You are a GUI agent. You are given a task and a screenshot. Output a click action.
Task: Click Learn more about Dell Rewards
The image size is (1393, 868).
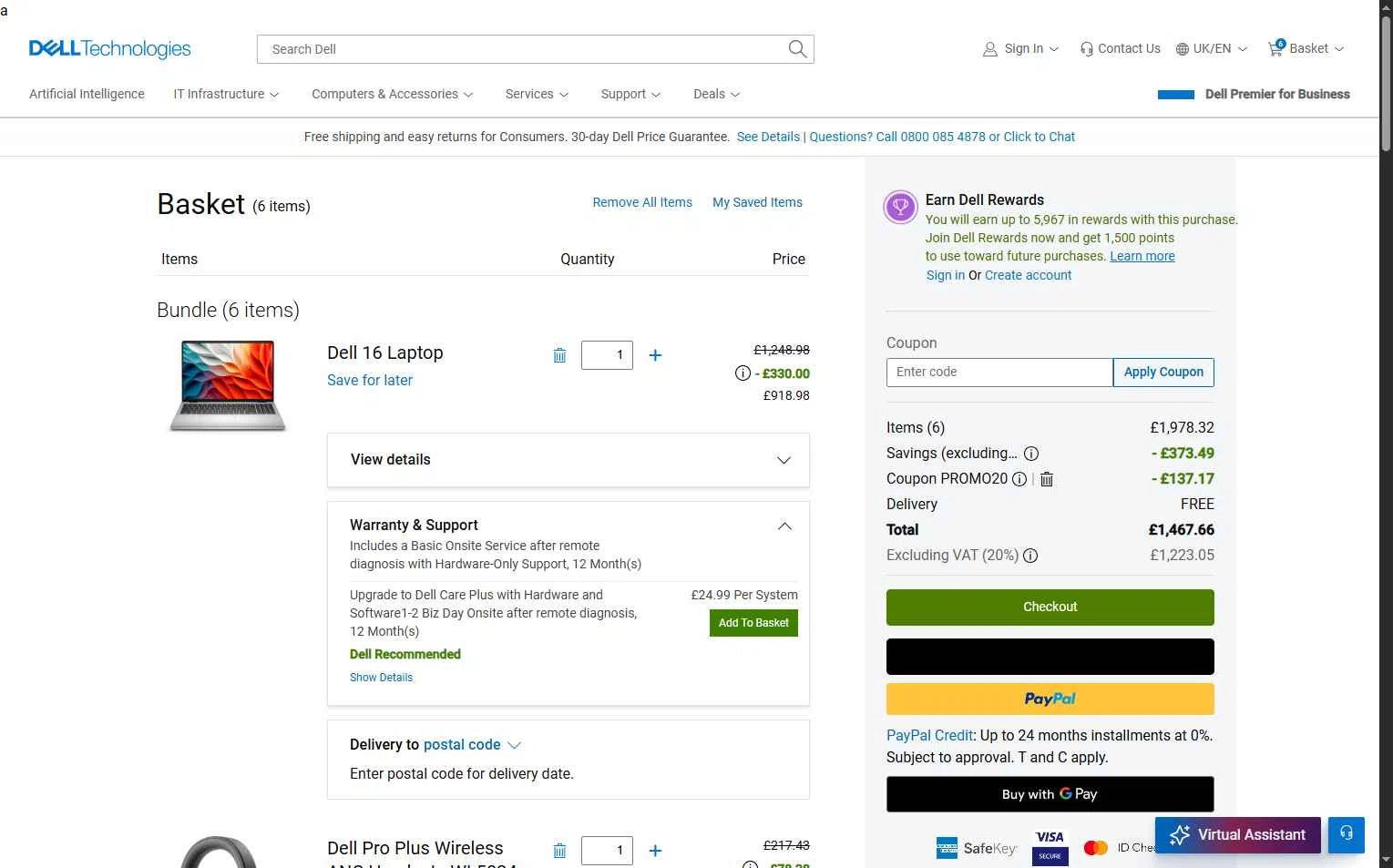(1142, 256)
